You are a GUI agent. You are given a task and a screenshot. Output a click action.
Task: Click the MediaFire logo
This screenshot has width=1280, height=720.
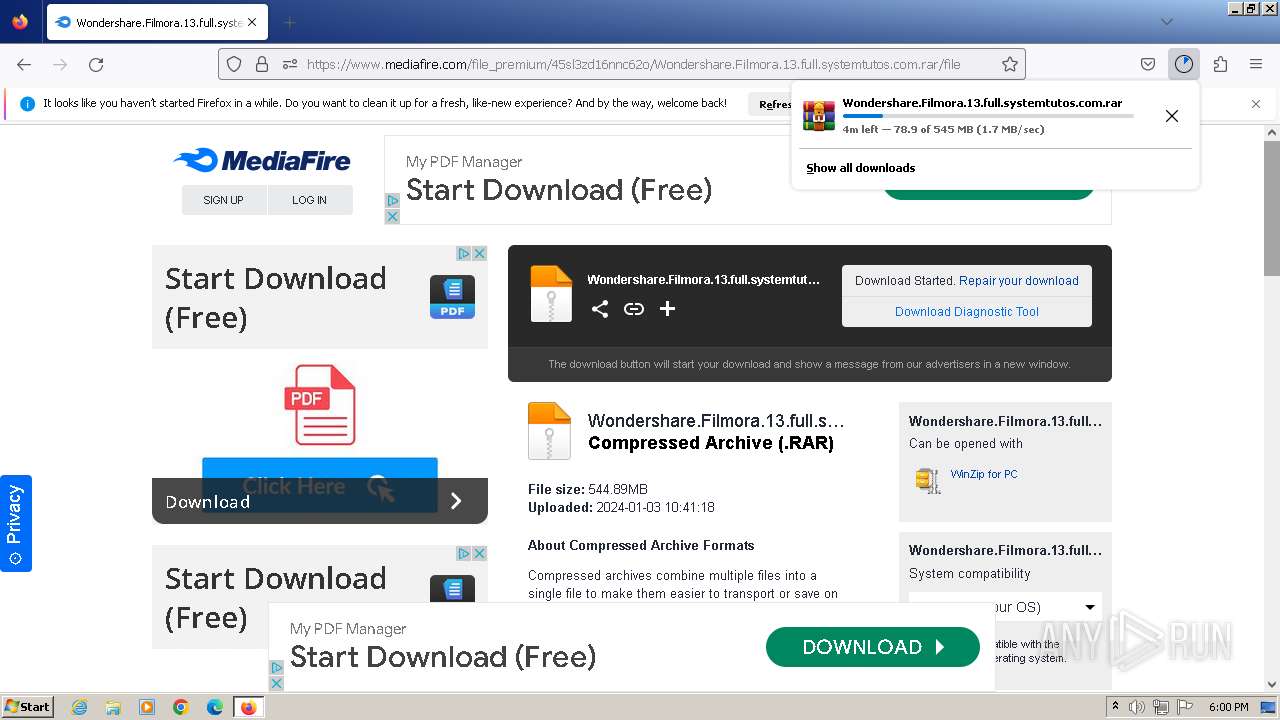click(262, 160)
